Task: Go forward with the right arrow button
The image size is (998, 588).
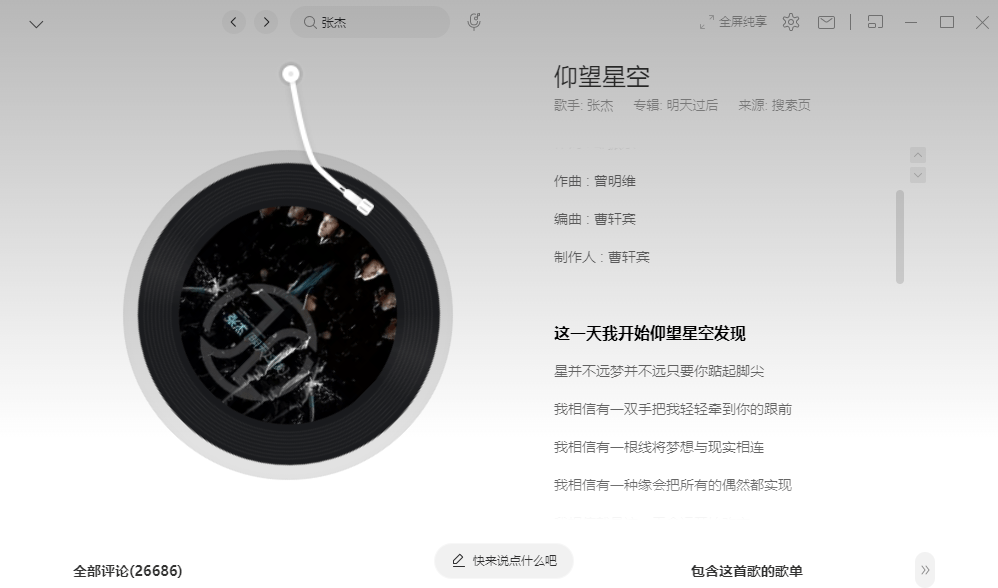Action: point(266,22)
